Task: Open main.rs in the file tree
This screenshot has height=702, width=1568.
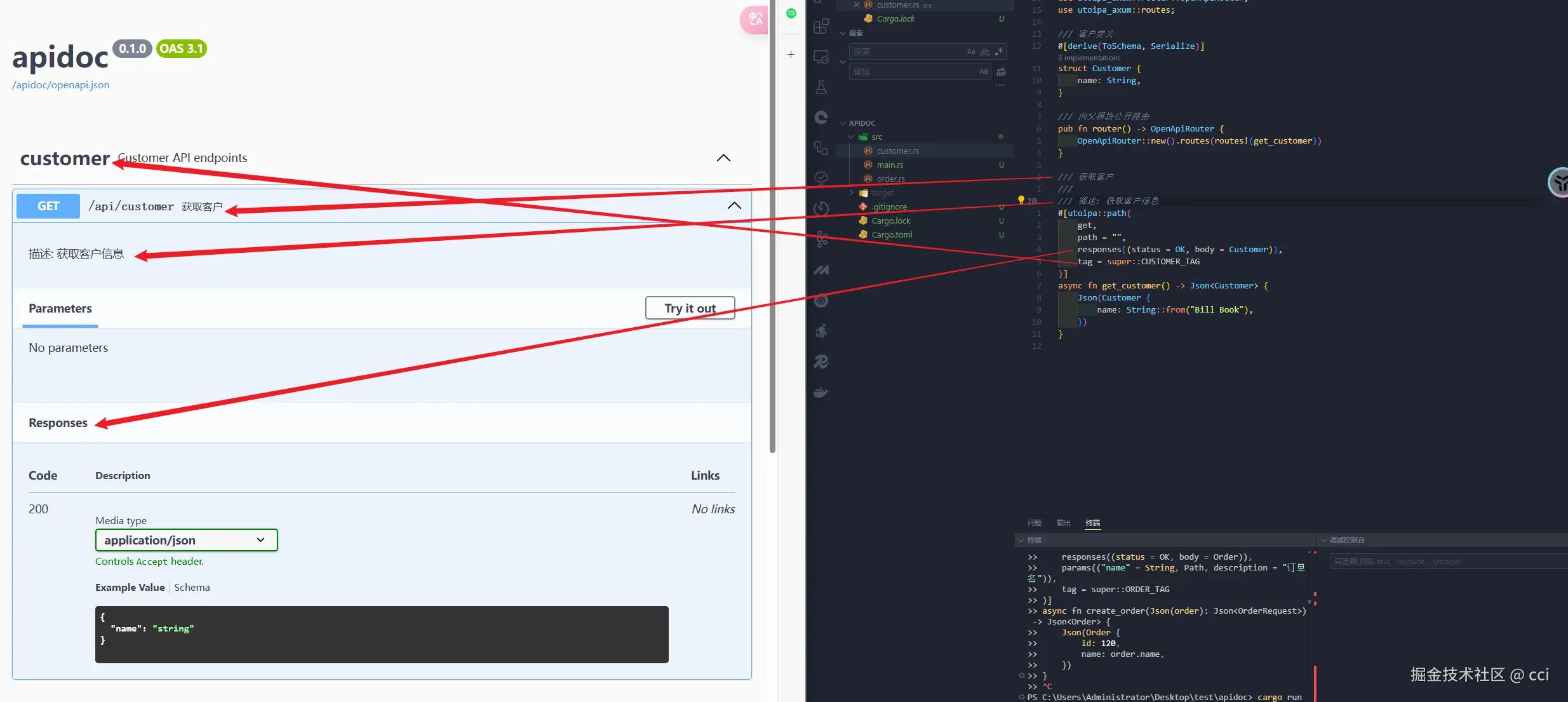Action: [890, 165]
